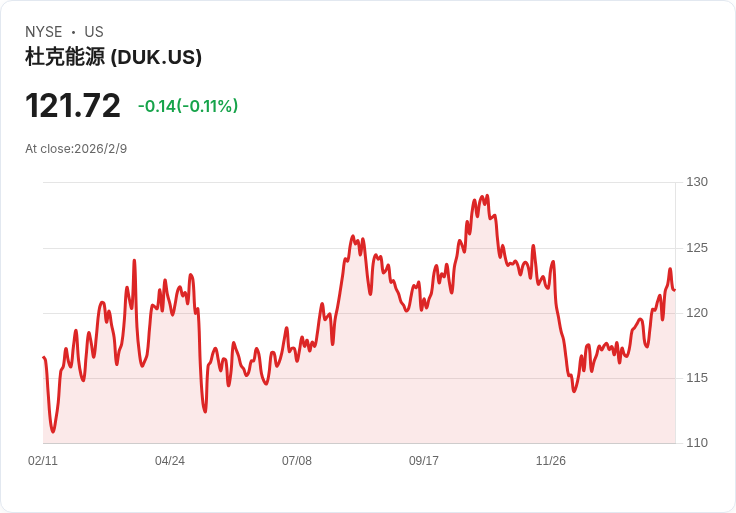Viewport: 736px width, 513px height.
Task: Click the 115 y-axis label
Action: 697,378
